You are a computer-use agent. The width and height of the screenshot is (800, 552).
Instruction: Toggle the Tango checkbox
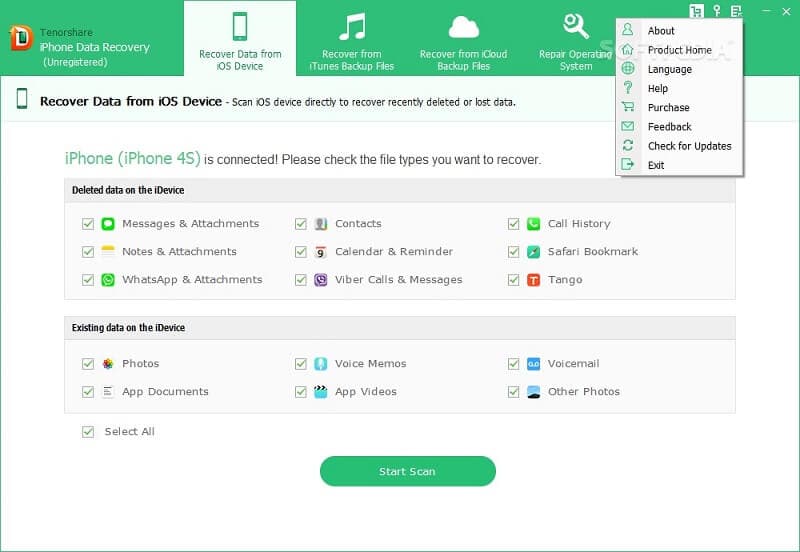(514, 280)
